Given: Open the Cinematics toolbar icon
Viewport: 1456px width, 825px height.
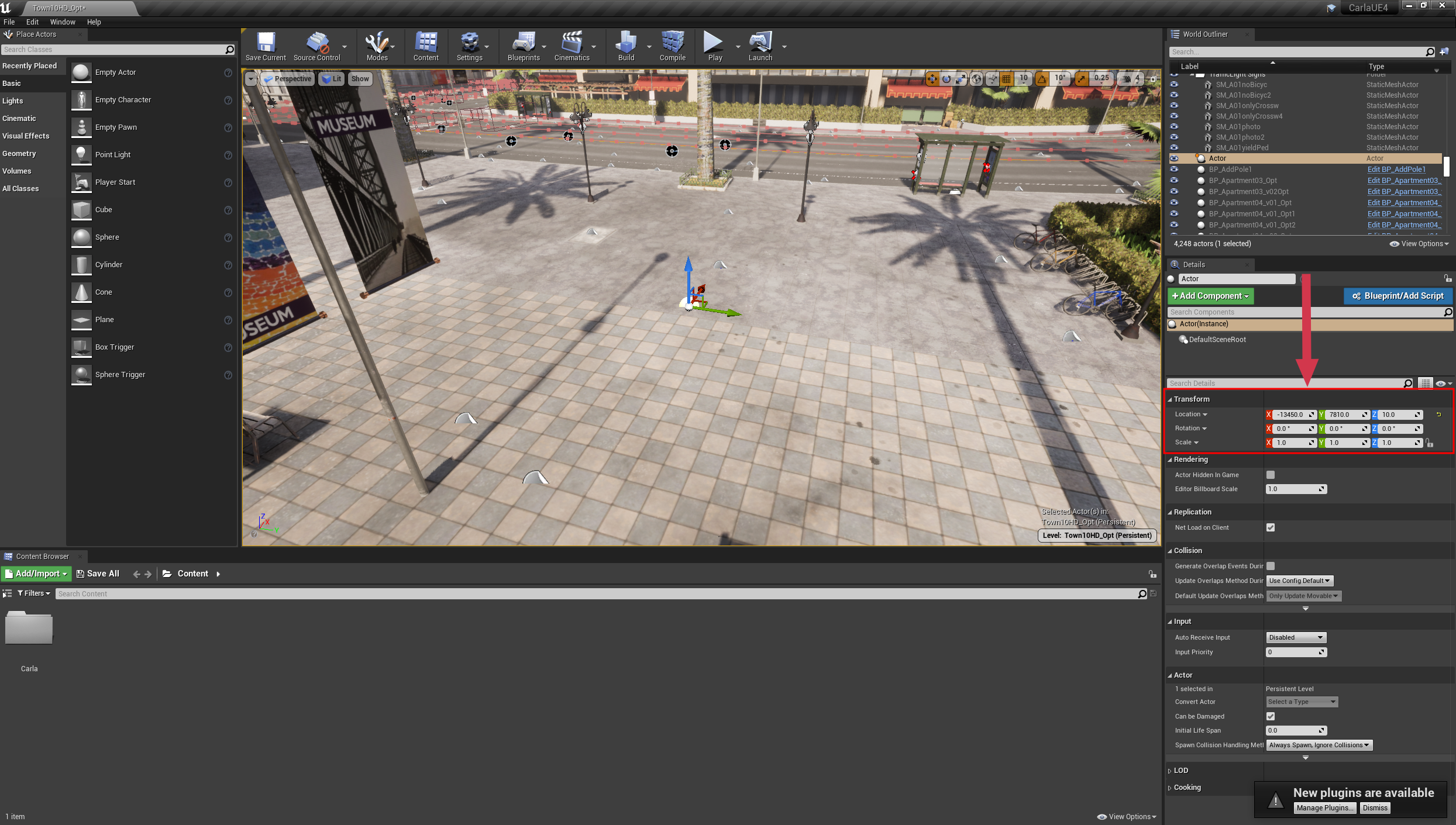Looking at the screenshot, I should pos(572,43).
